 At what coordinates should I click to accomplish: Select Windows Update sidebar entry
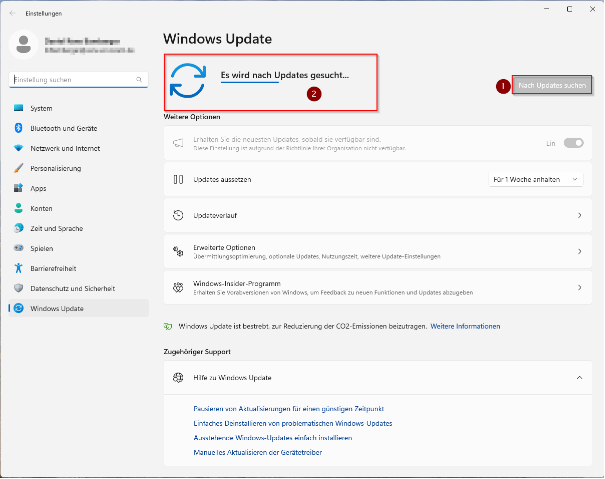(78, 308)
